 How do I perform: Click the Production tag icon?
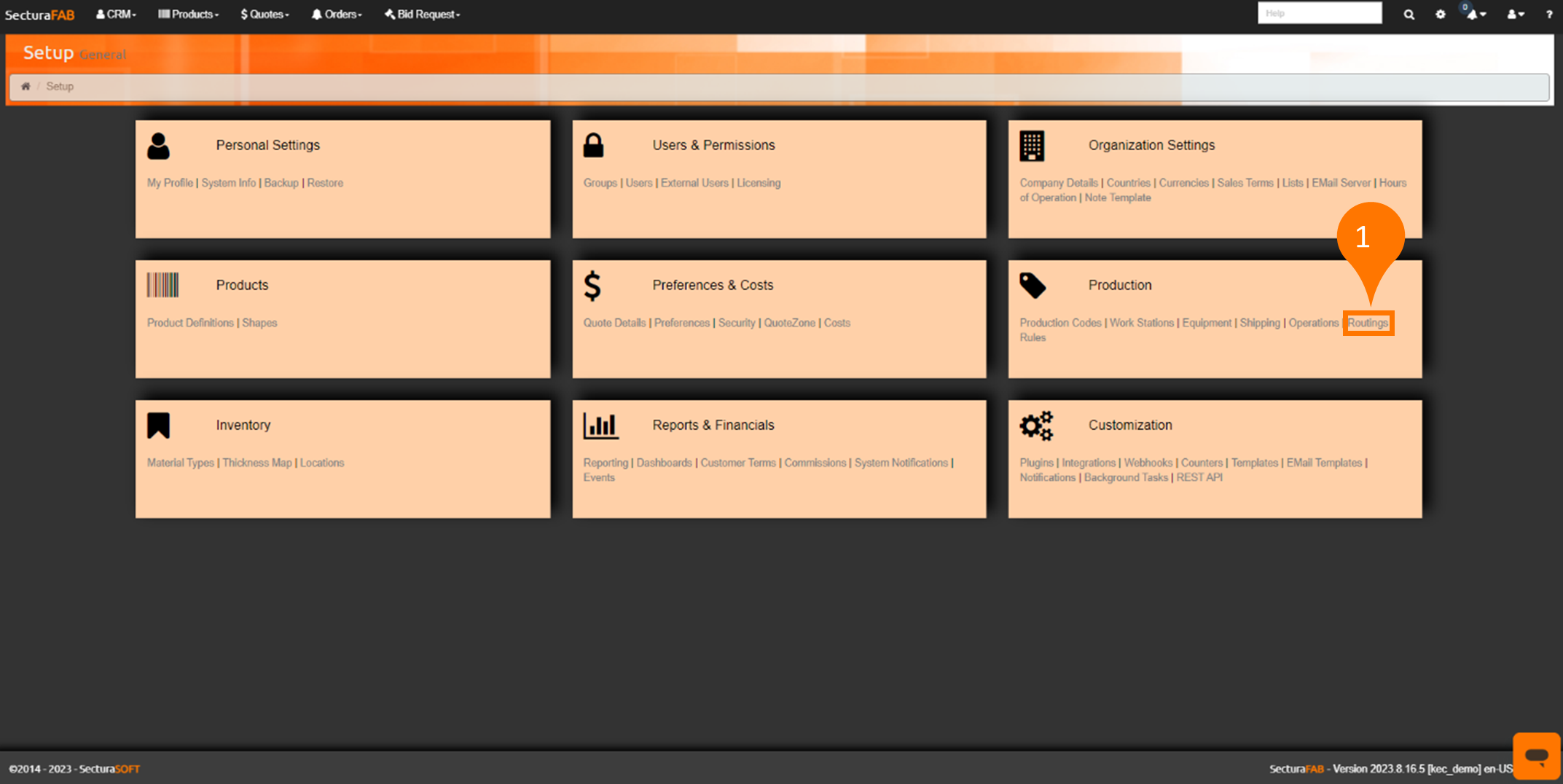[x=1032, y=286]
